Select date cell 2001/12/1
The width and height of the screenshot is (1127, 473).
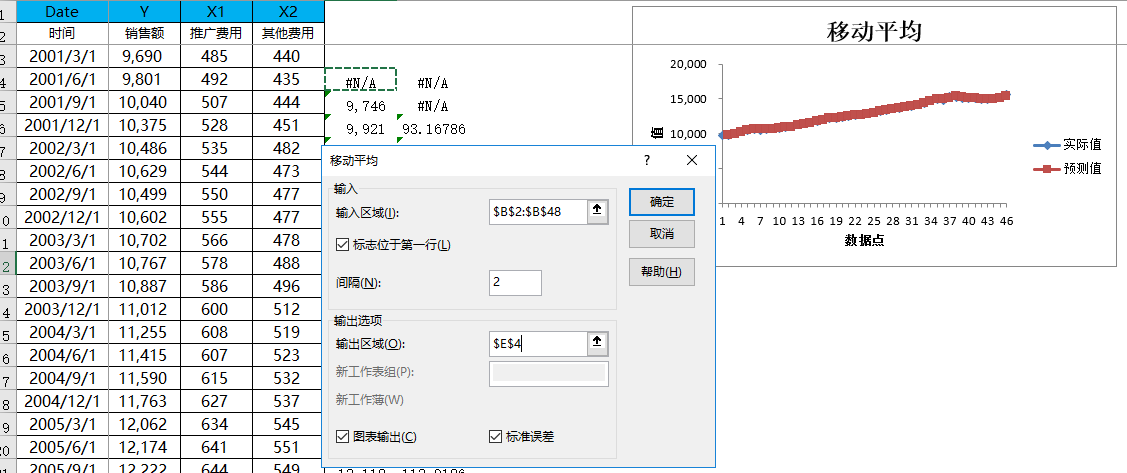click(x=62, y=125)
